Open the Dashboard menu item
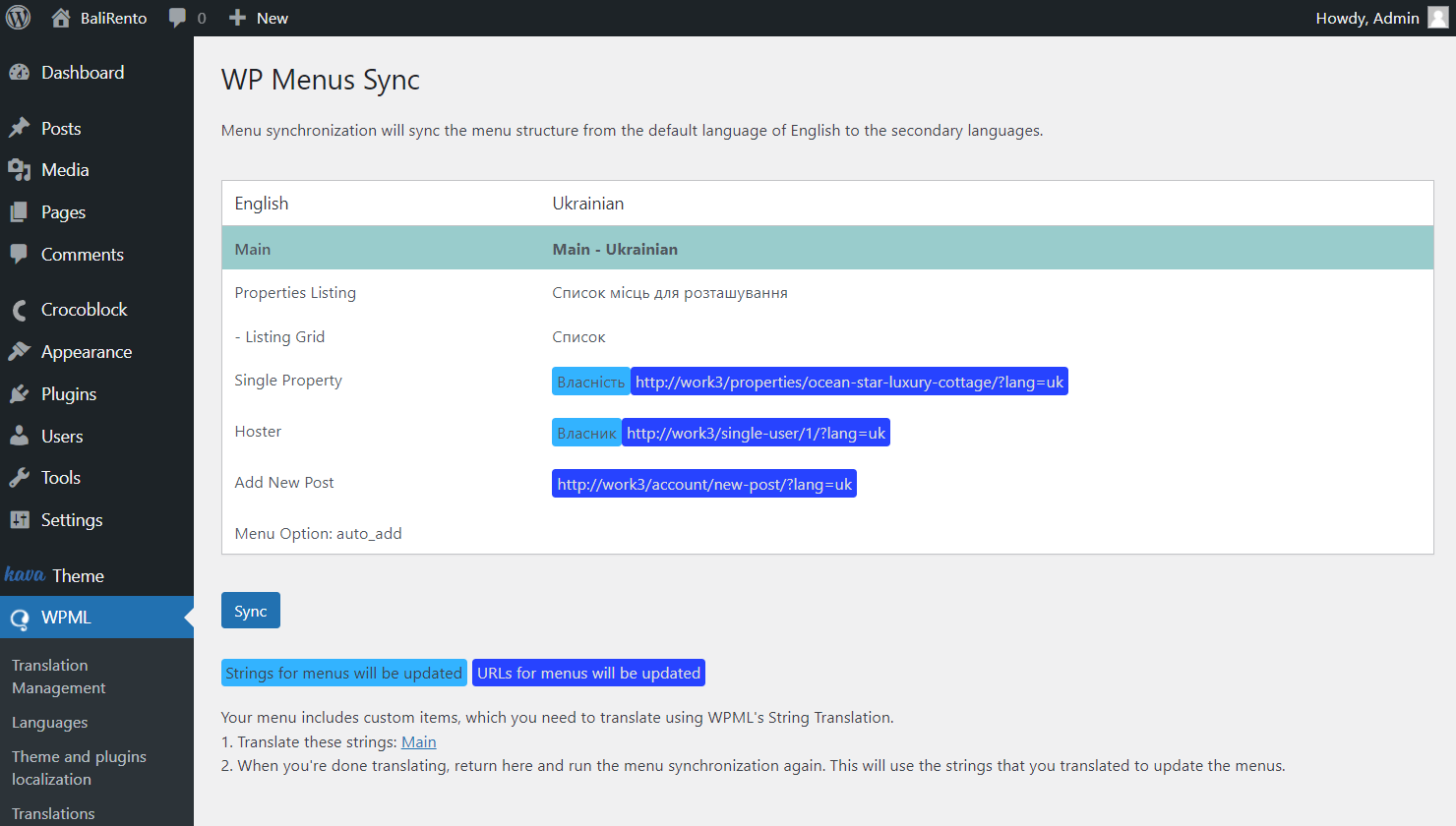The image size is (1456, 826). (x=83, y=72)
